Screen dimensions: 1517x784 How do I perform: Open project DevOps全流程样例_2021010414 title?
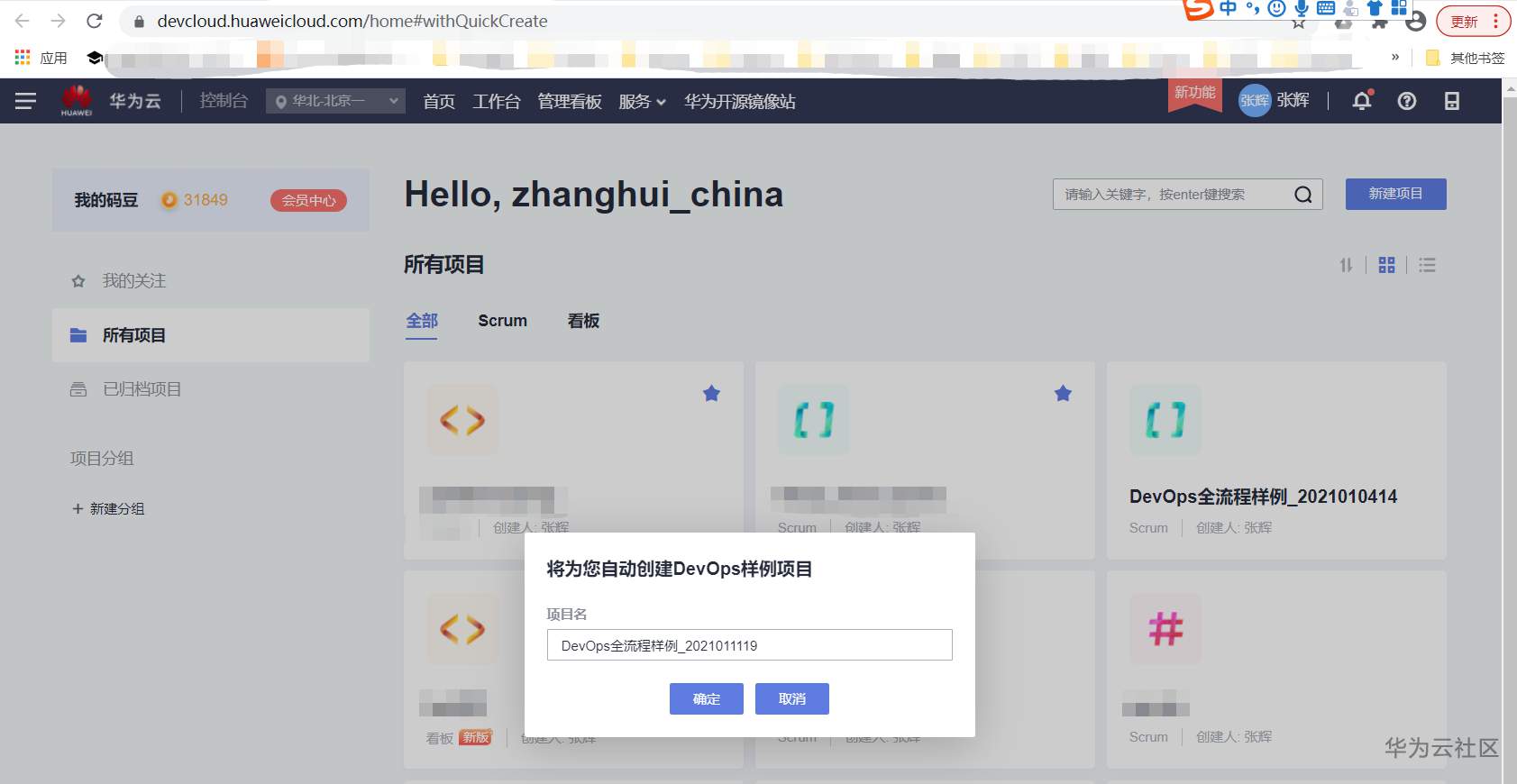(1264, 497)
